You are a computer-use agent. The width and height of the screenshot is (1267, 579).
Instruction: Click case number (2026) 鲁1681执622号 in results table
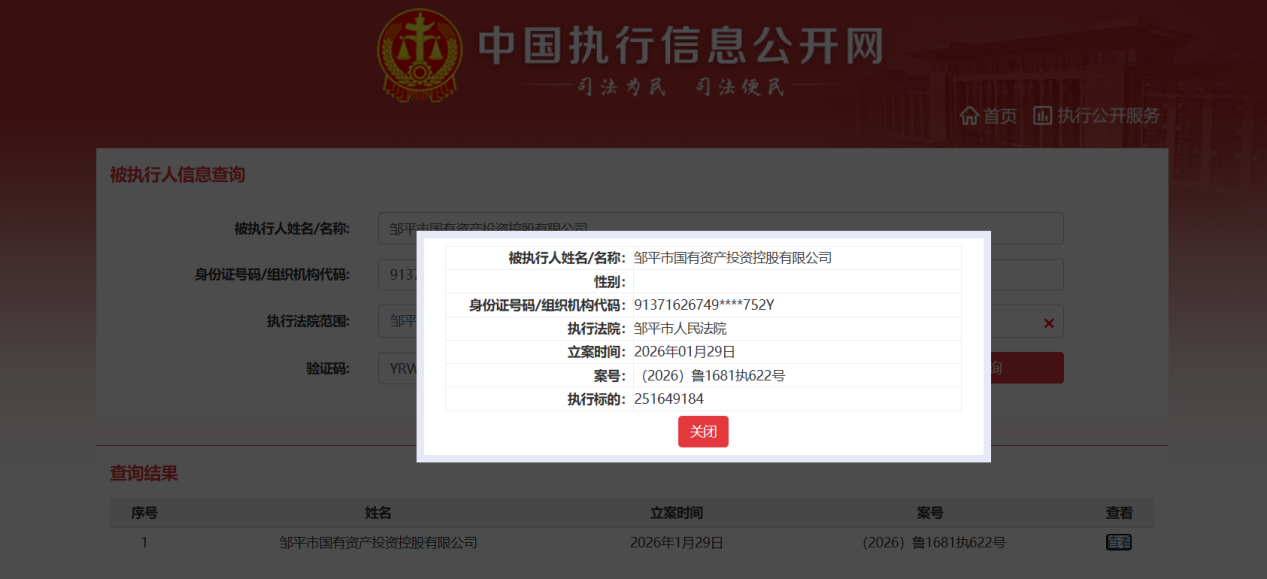(933, 543)
